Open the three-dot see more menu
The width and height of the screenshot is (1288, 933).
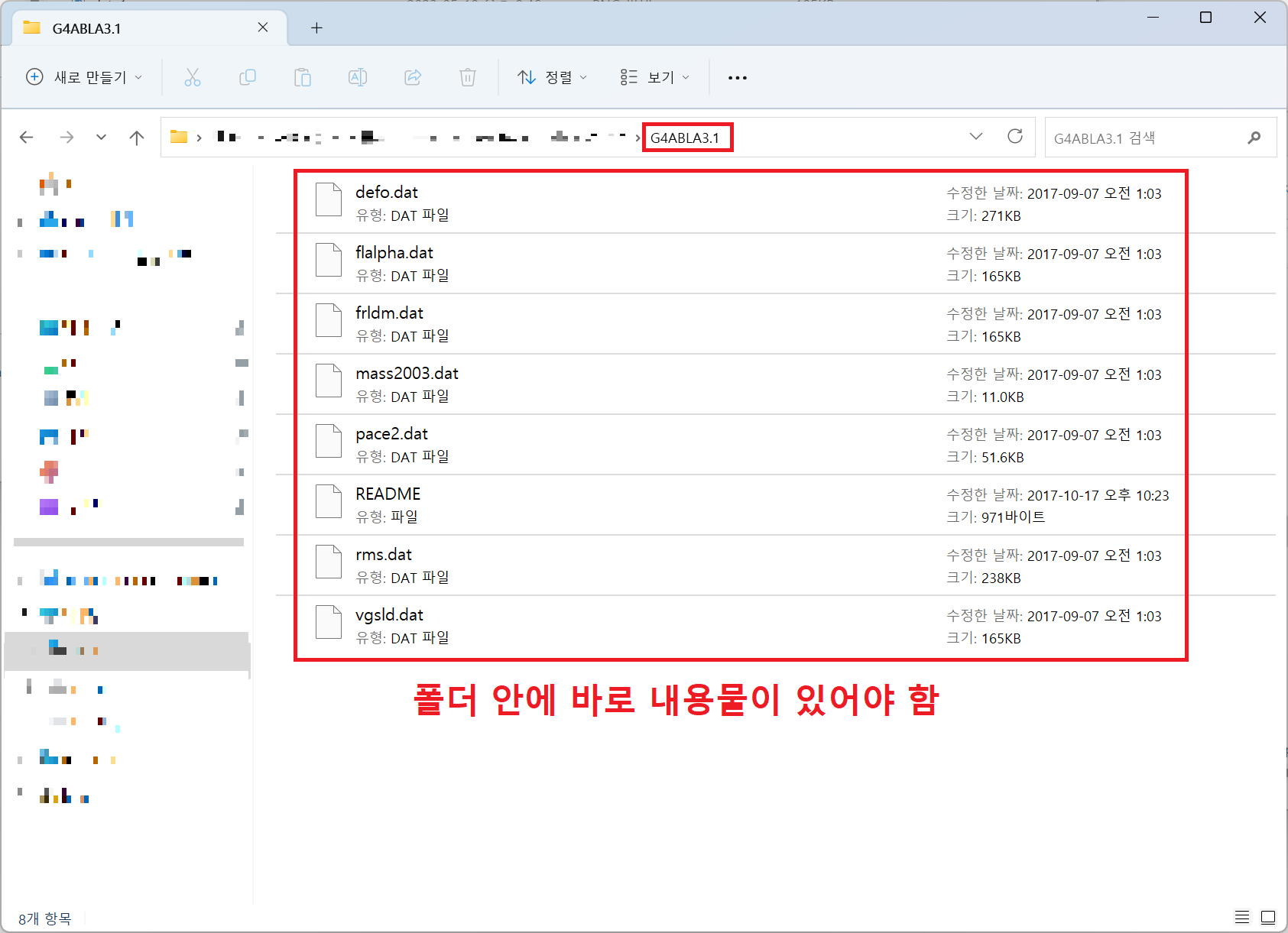pos(738,77)
